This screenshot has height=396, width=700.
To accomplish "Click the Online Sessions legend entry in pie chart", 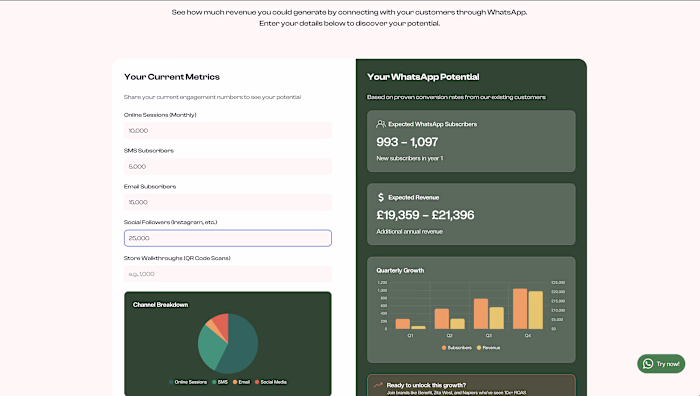I will (188, 382).
